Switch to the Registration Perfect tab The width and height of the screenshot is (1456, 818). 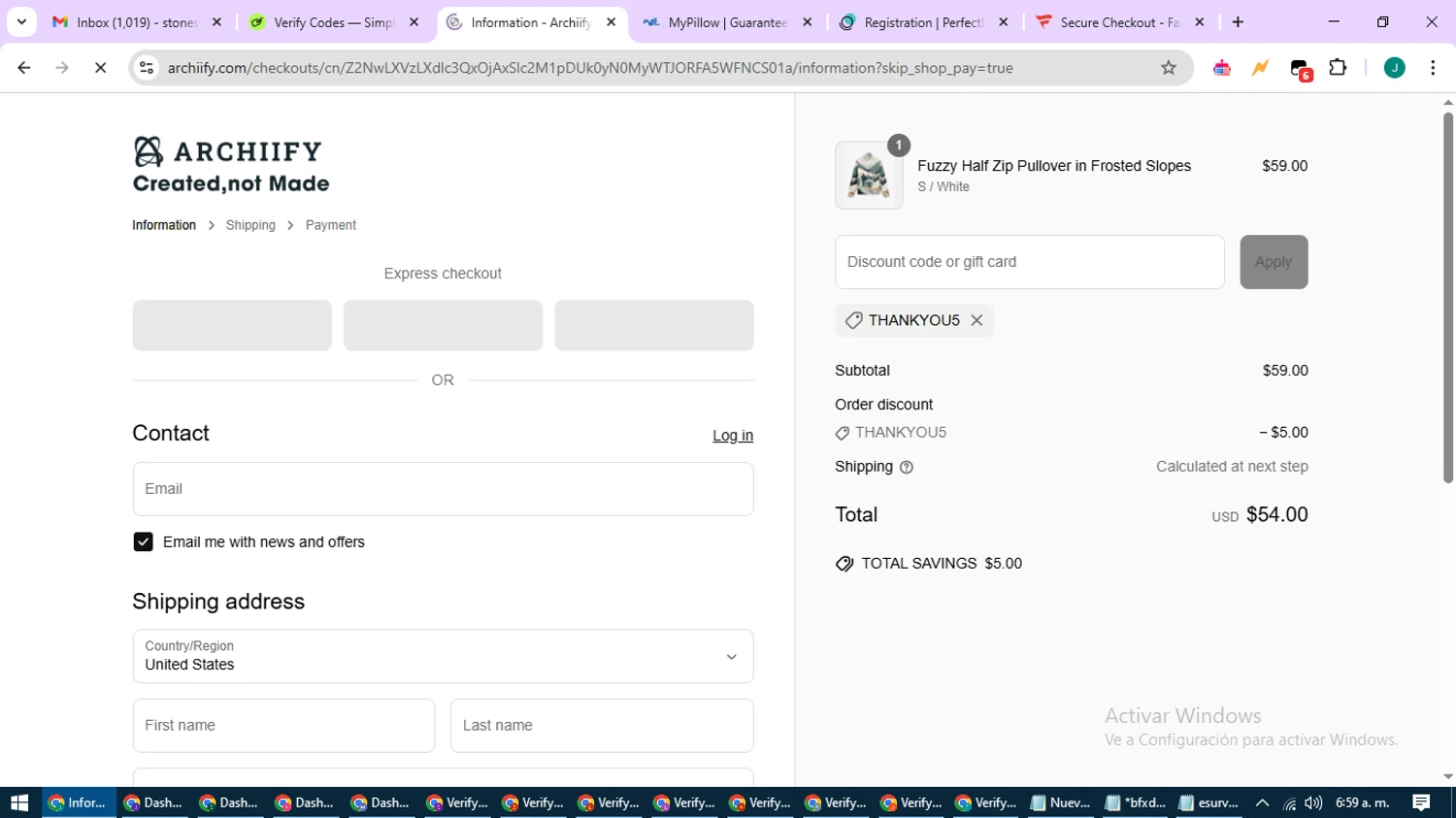[923, 22]
